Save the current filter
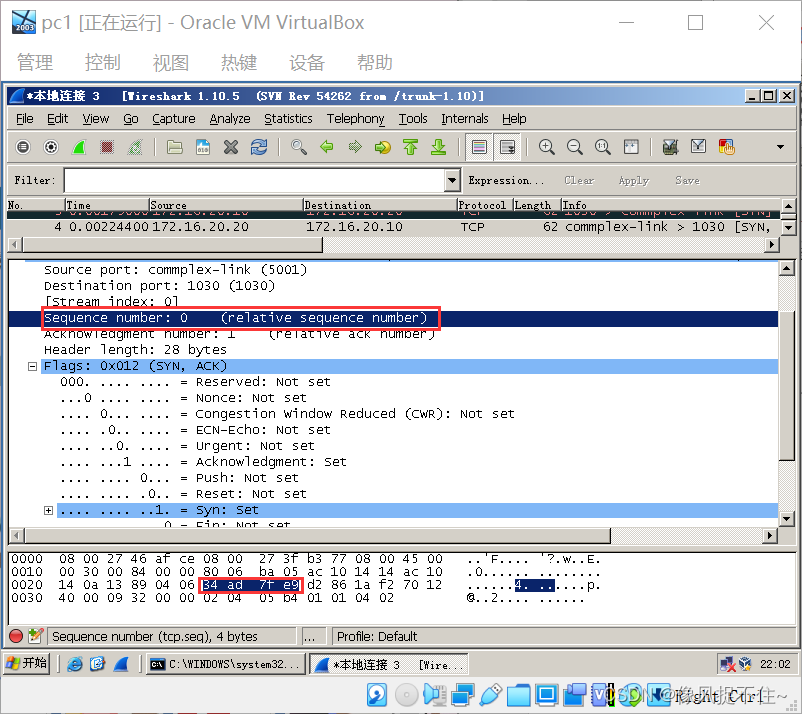 coord(687,180)
